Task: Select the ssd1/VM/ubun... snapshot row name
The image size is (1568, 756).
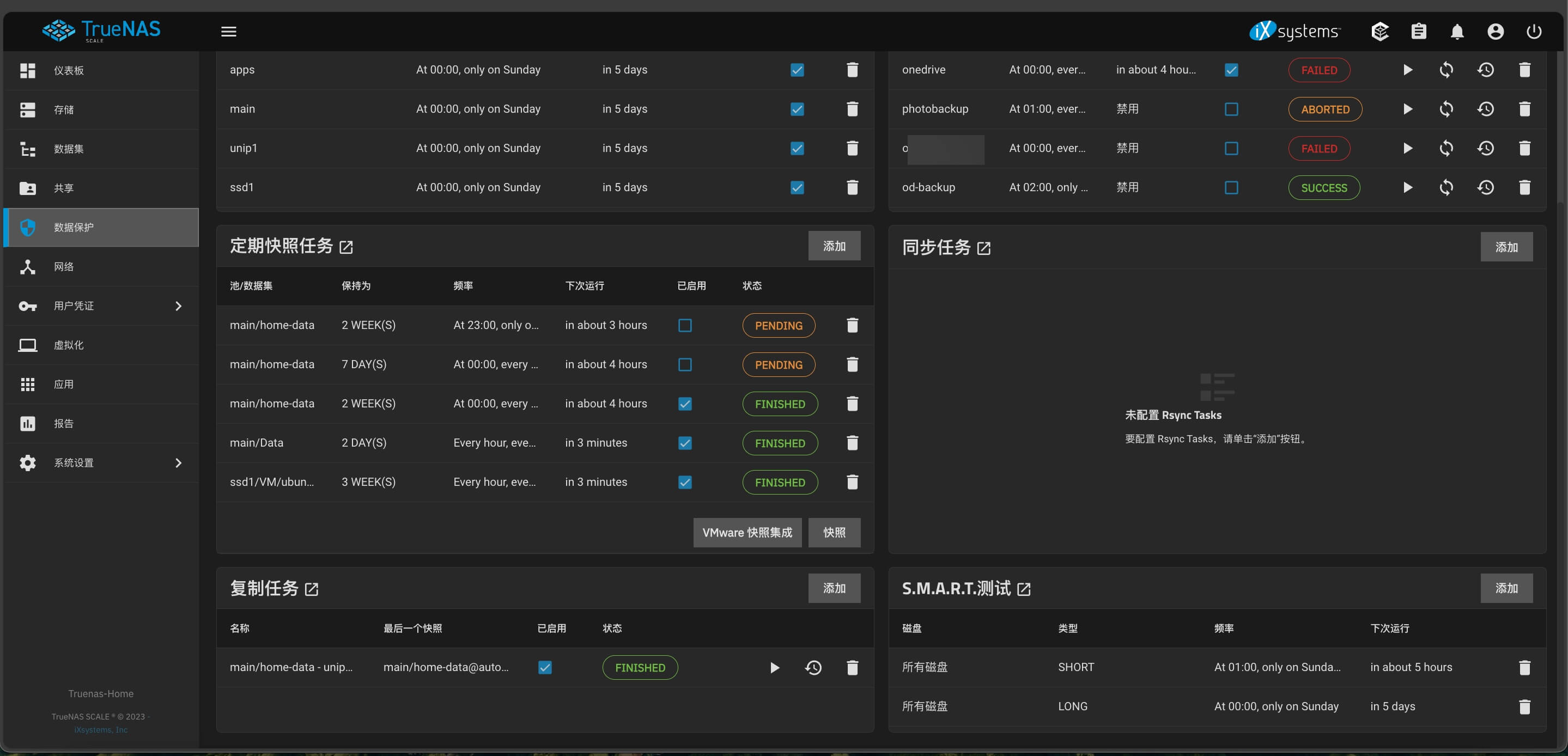Action: (x=271, y=481)
